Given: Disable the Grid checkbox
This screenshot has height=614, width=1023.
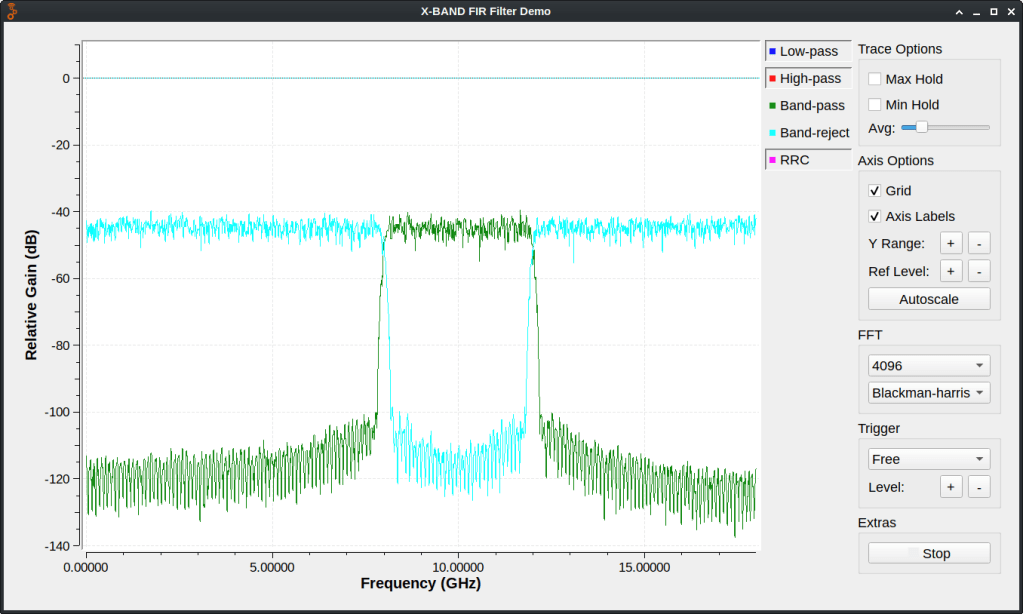Looking at the screenshot, I should tap(875, 191).
